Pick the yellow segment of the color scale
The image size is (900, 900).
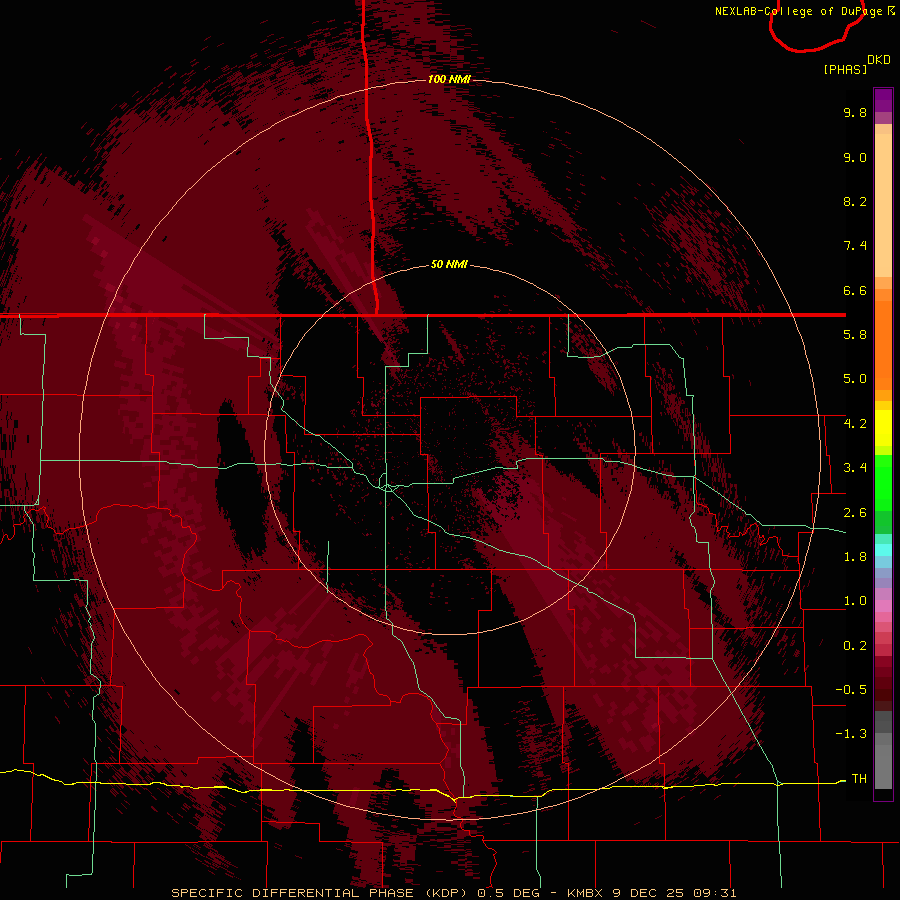[x=883, y=428]
